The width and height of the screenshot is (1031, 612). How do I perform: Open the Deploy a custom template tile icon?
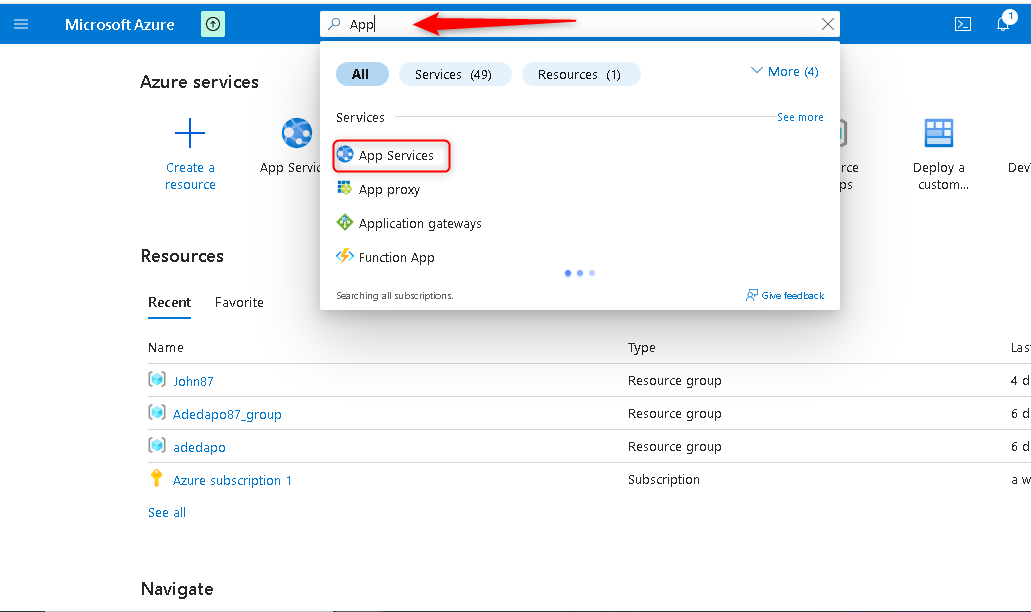tap(938, 131)
